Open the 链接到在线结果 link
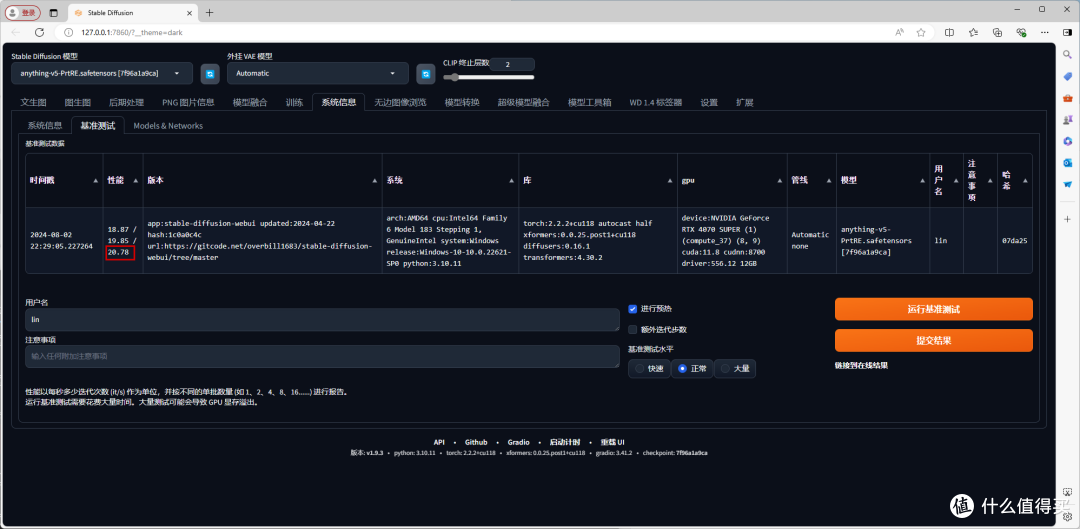The image size is (1080, 529). click(x=861, y=366)
